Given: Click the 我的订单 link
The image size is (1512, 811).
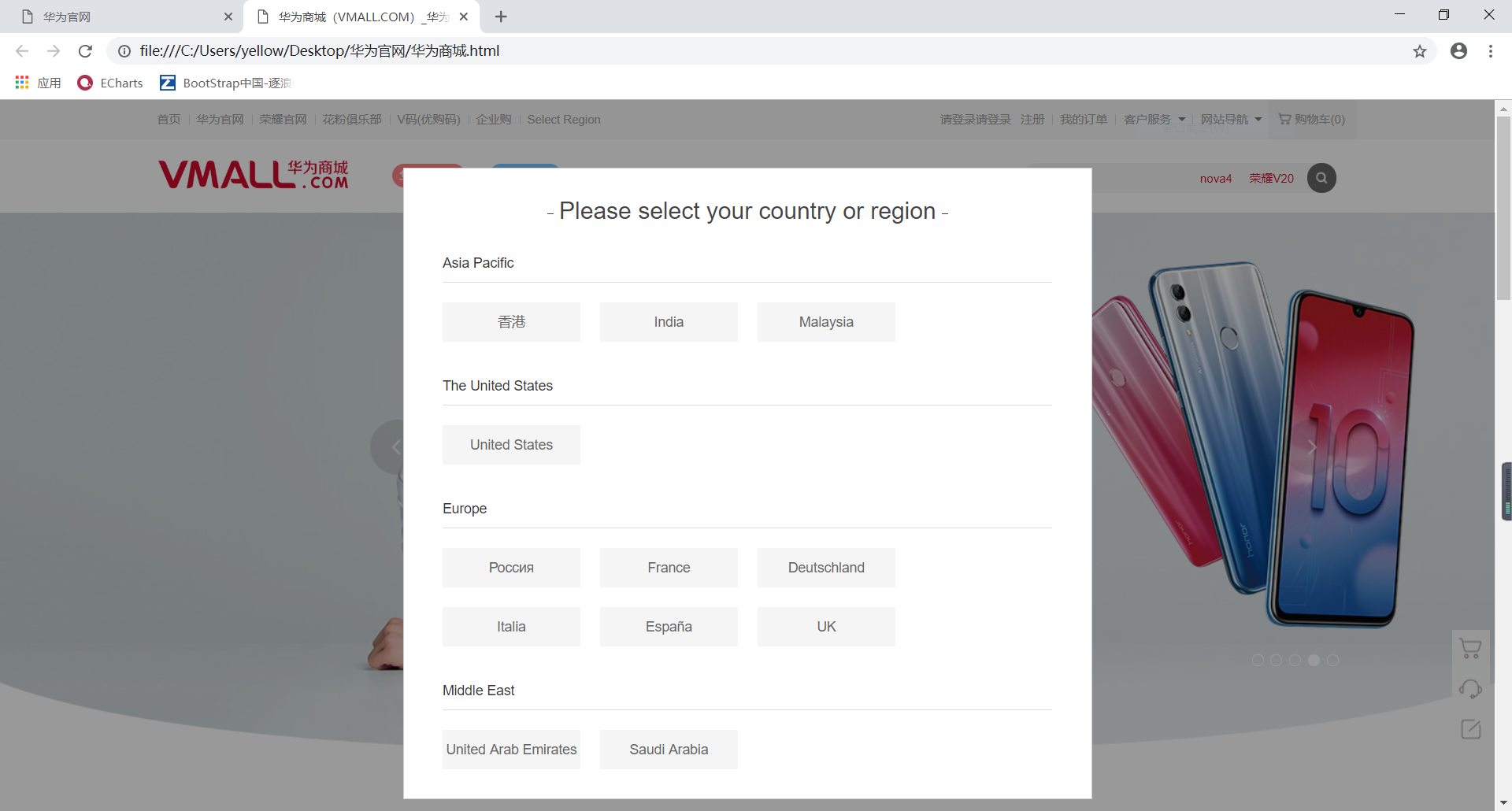Looking at the screenshot, I should click(x=1084, y=120).
